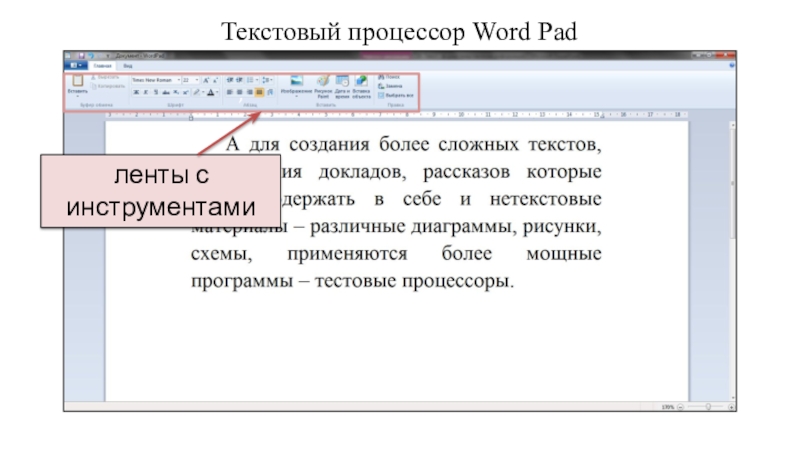Click the Undo icon in quick access toolbar
This screenshot has height=450, width=800.
[91, 56]
